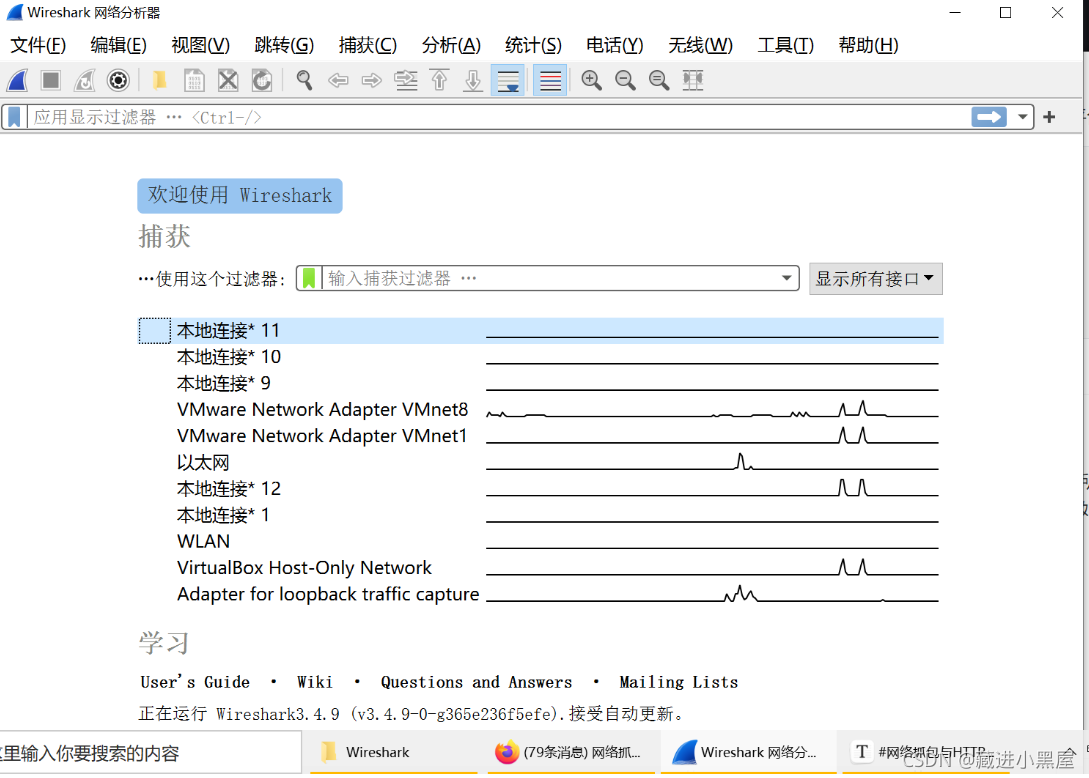Jump to last packet down-arrow icon
The image size is (1089, 778).
point(473,81)
